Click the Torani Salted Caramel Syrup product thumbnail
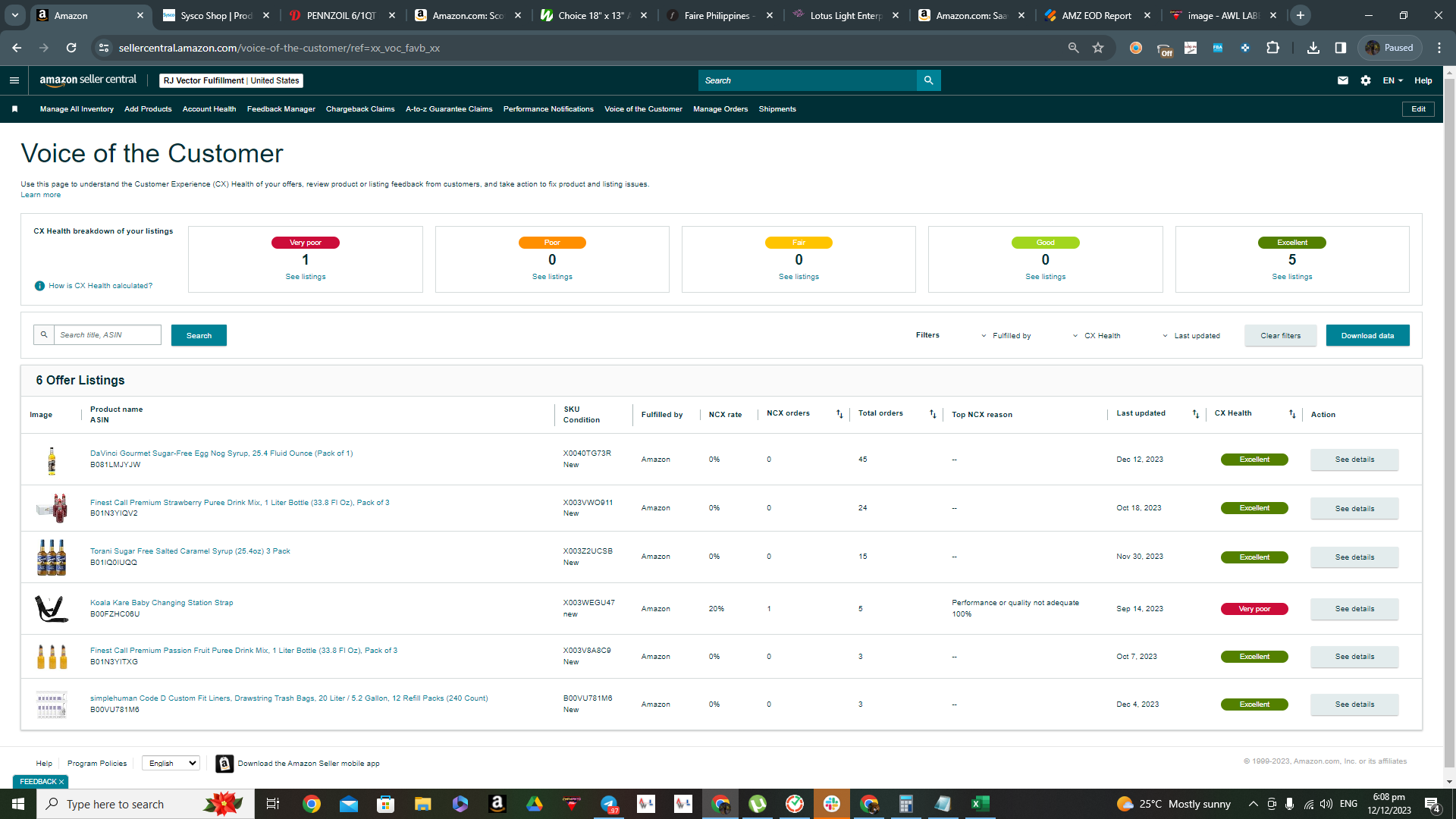This screenshot has height=819, width=1456. (x=52, y=557)
